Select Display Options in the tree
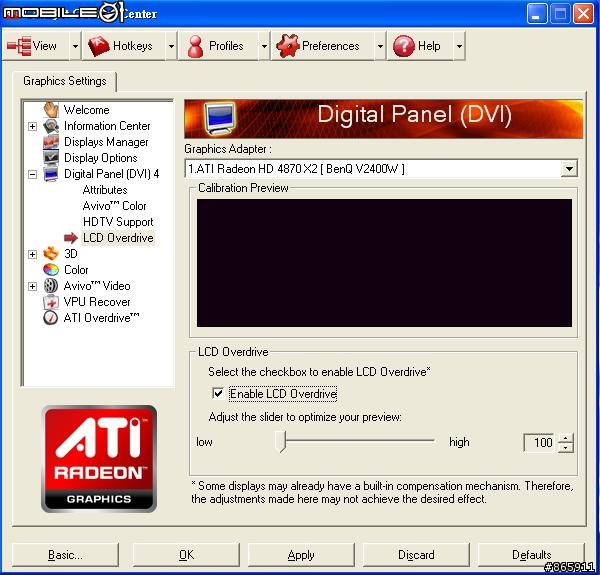Image resolution: width=600 pixels, height=575 pixels. pos(101,158)
